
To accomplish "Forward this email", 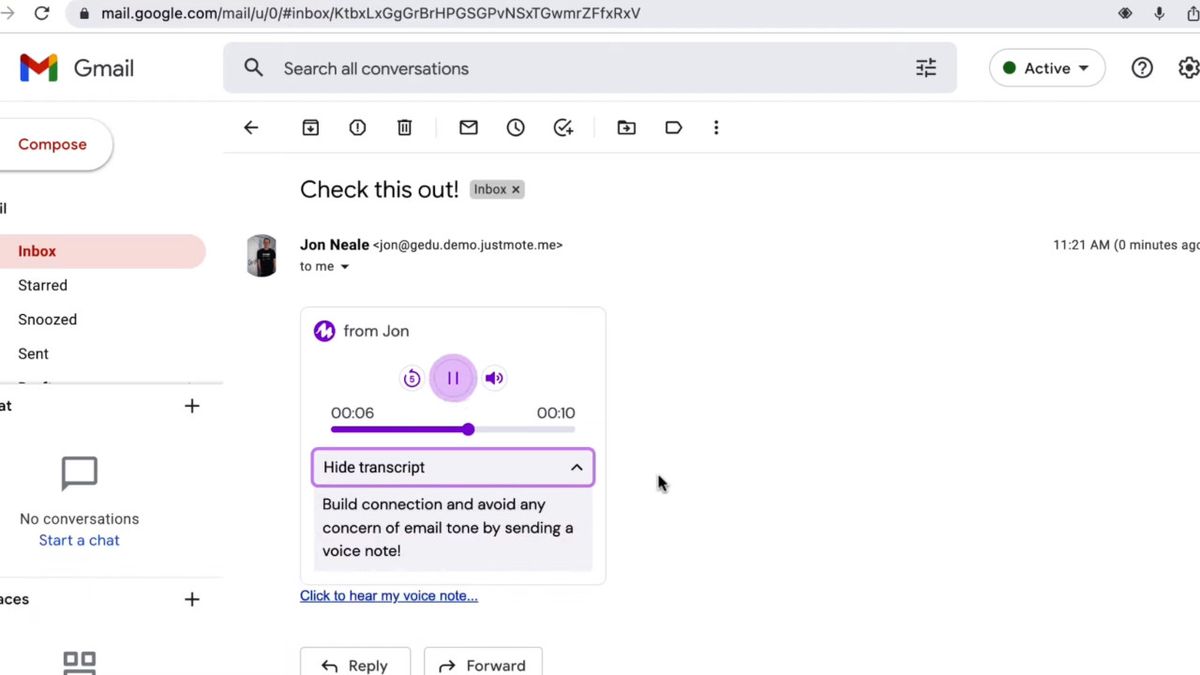I will pyautogui.click(x=483, y=664).
